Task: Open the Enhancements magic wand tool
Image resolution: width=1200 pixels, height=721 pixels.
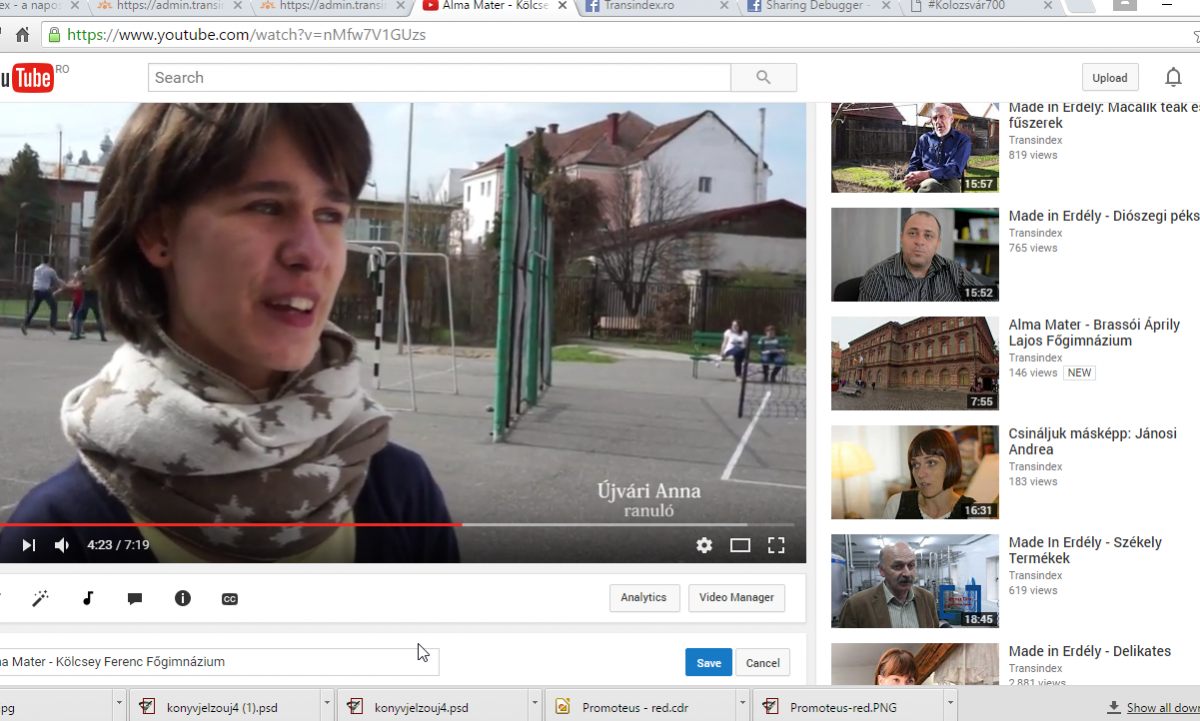Action: (x=41, y=598)
